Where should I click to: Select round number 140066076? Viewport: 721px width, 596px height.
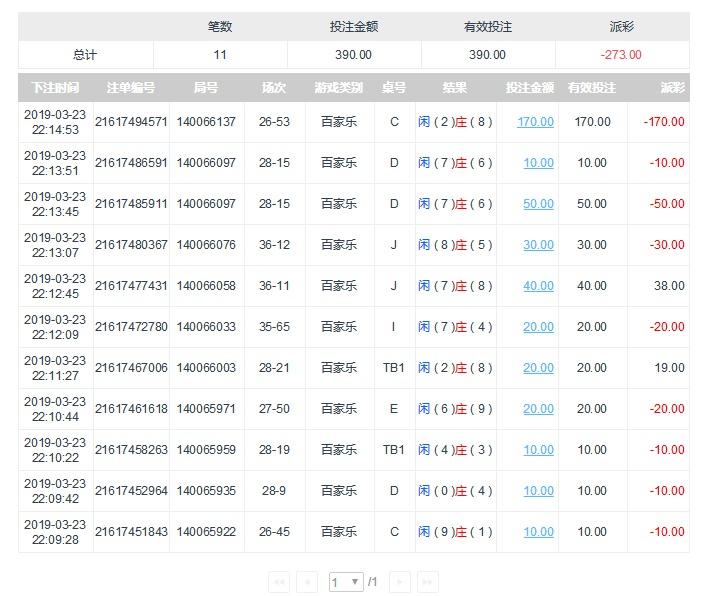click(x=206, y=245)
